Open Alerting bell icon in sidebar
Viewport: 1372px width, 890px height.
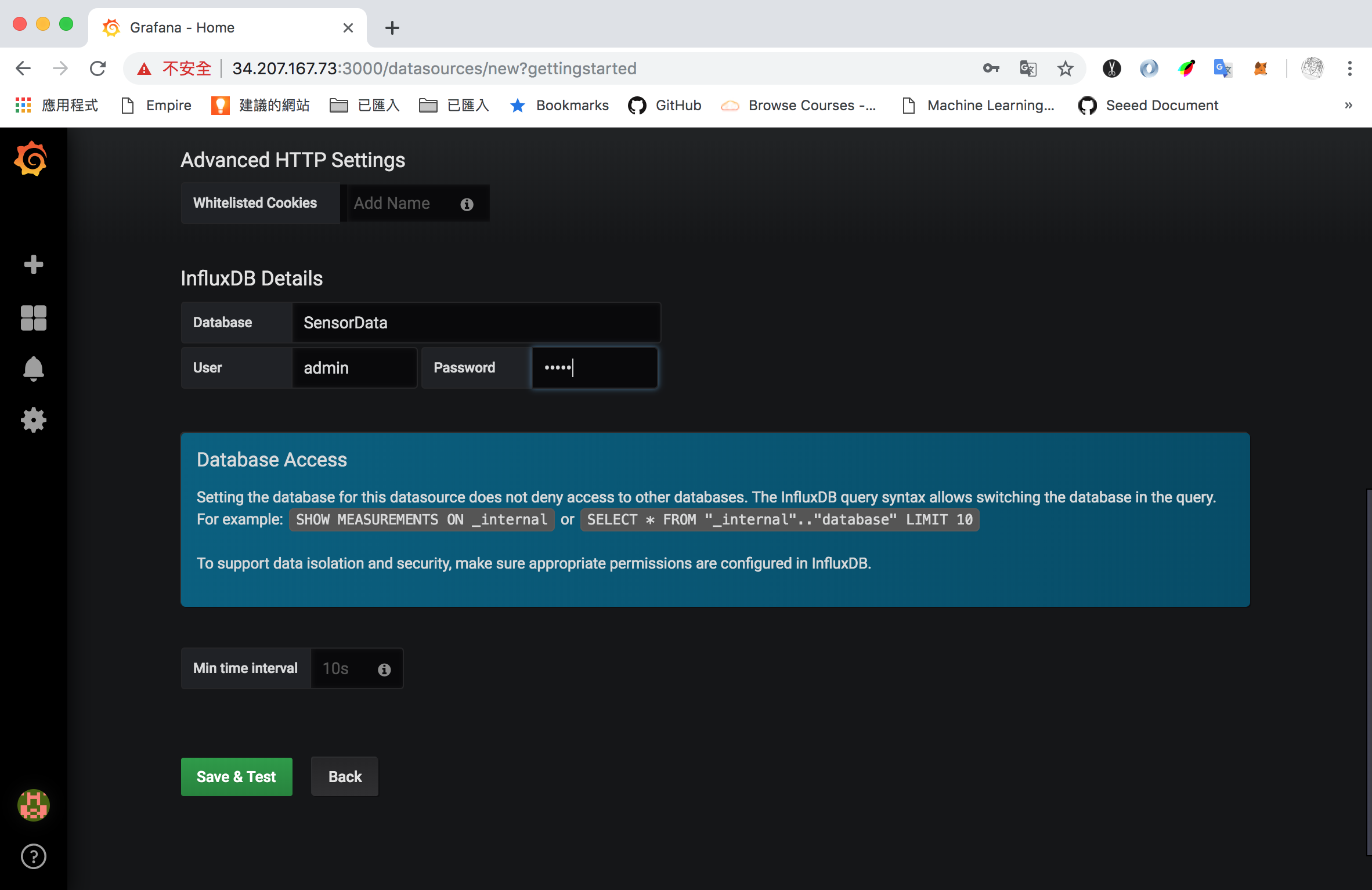point(34,368)
